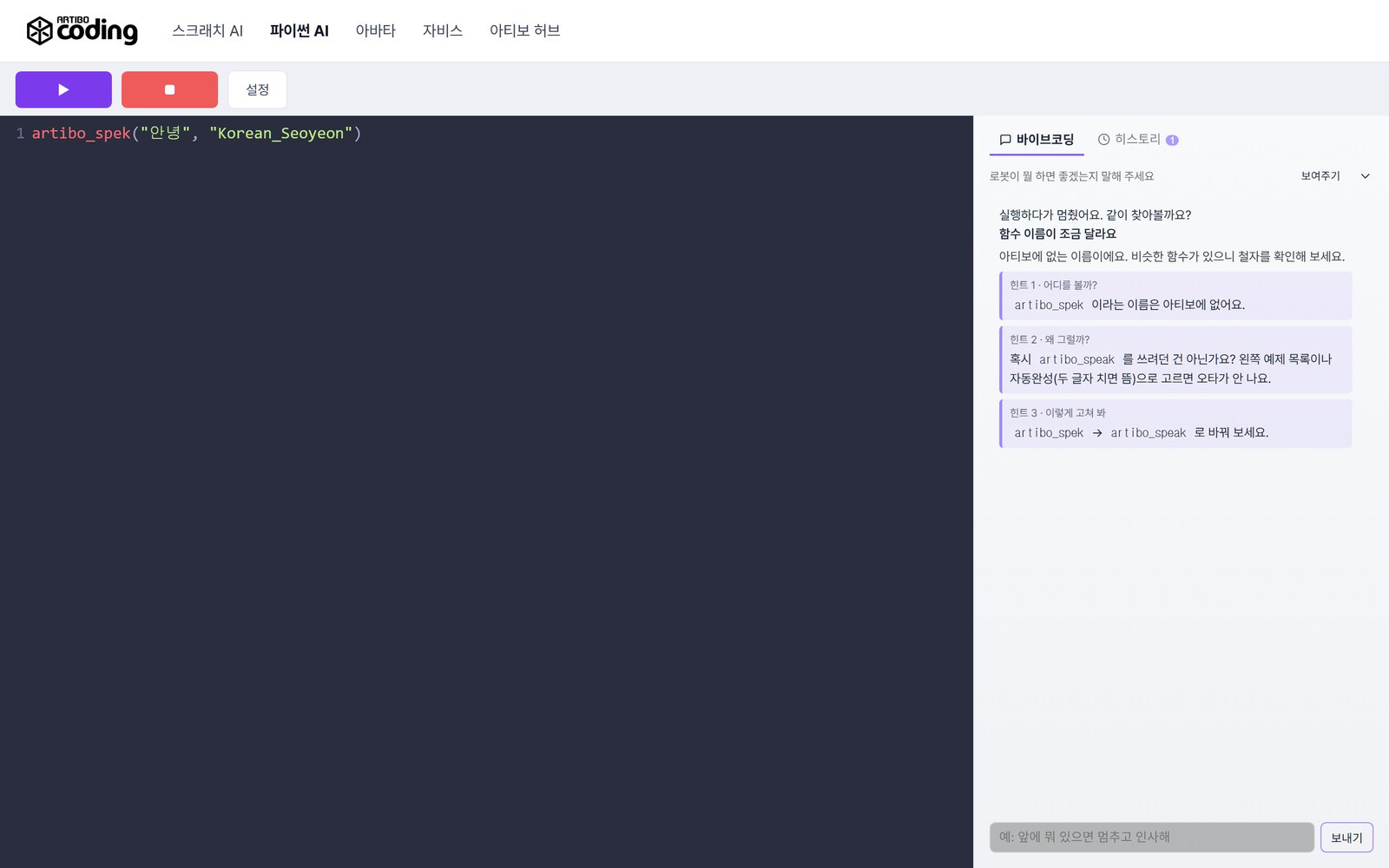Click the 히스토리 notification count badge

(1172, 140)
